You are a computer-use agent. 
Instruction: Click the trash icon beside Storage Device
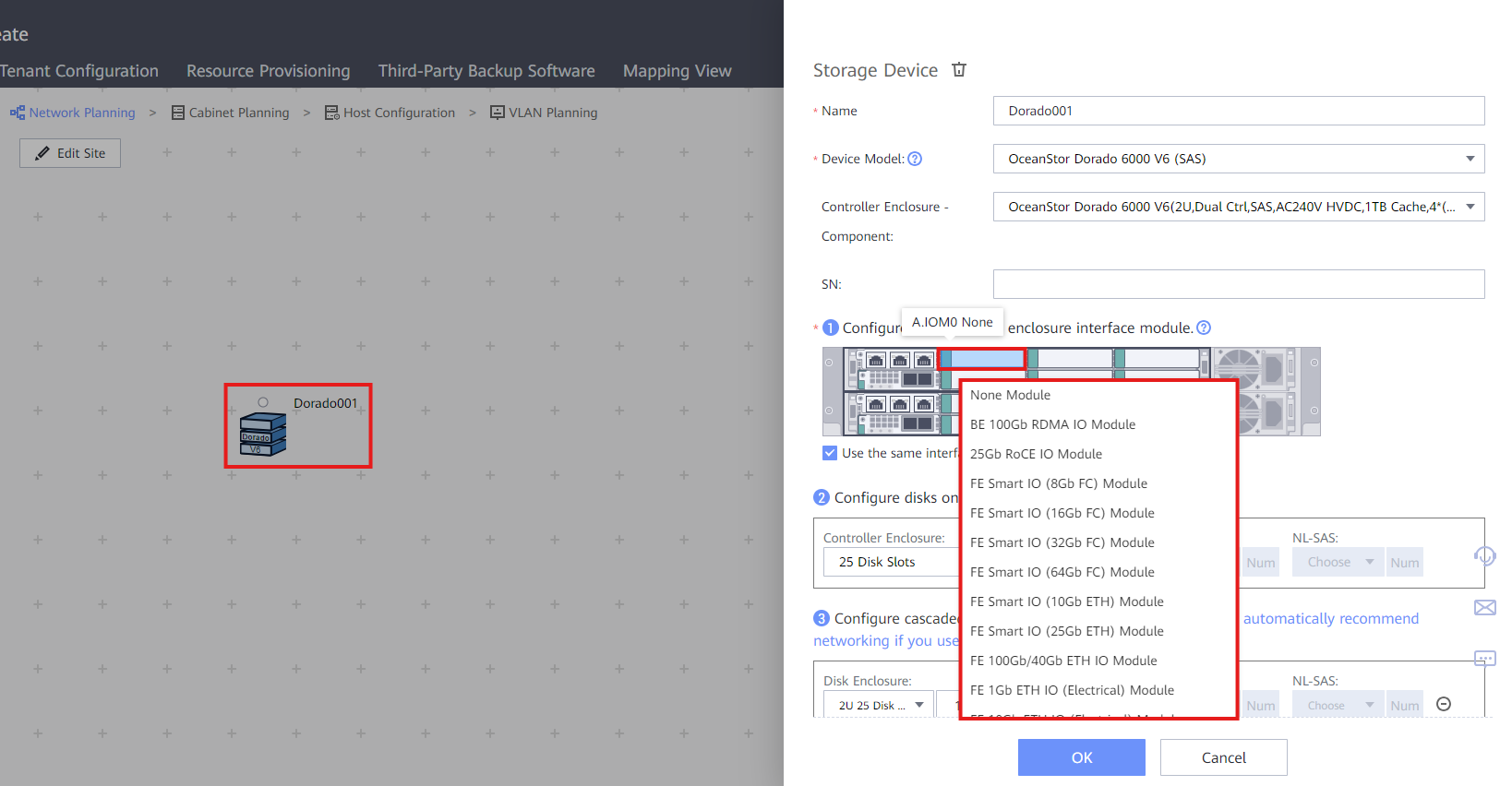pyautogui.click(x=959, y=70)
